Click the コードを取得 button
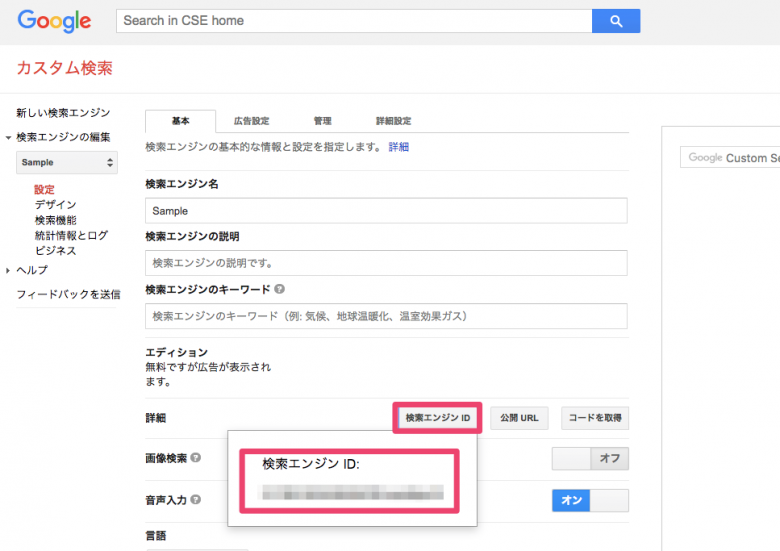 click(x=595, y=417)
